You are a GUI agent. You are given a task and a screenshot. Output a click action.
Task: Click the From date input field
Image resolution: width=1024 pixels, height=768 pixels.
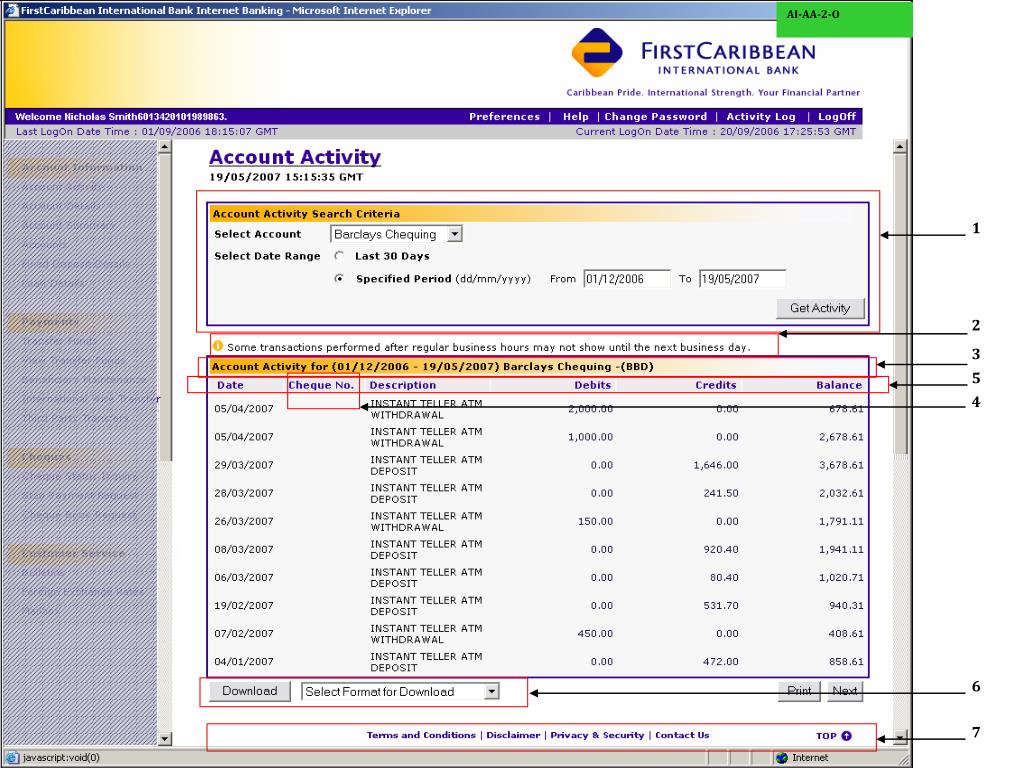626,279
